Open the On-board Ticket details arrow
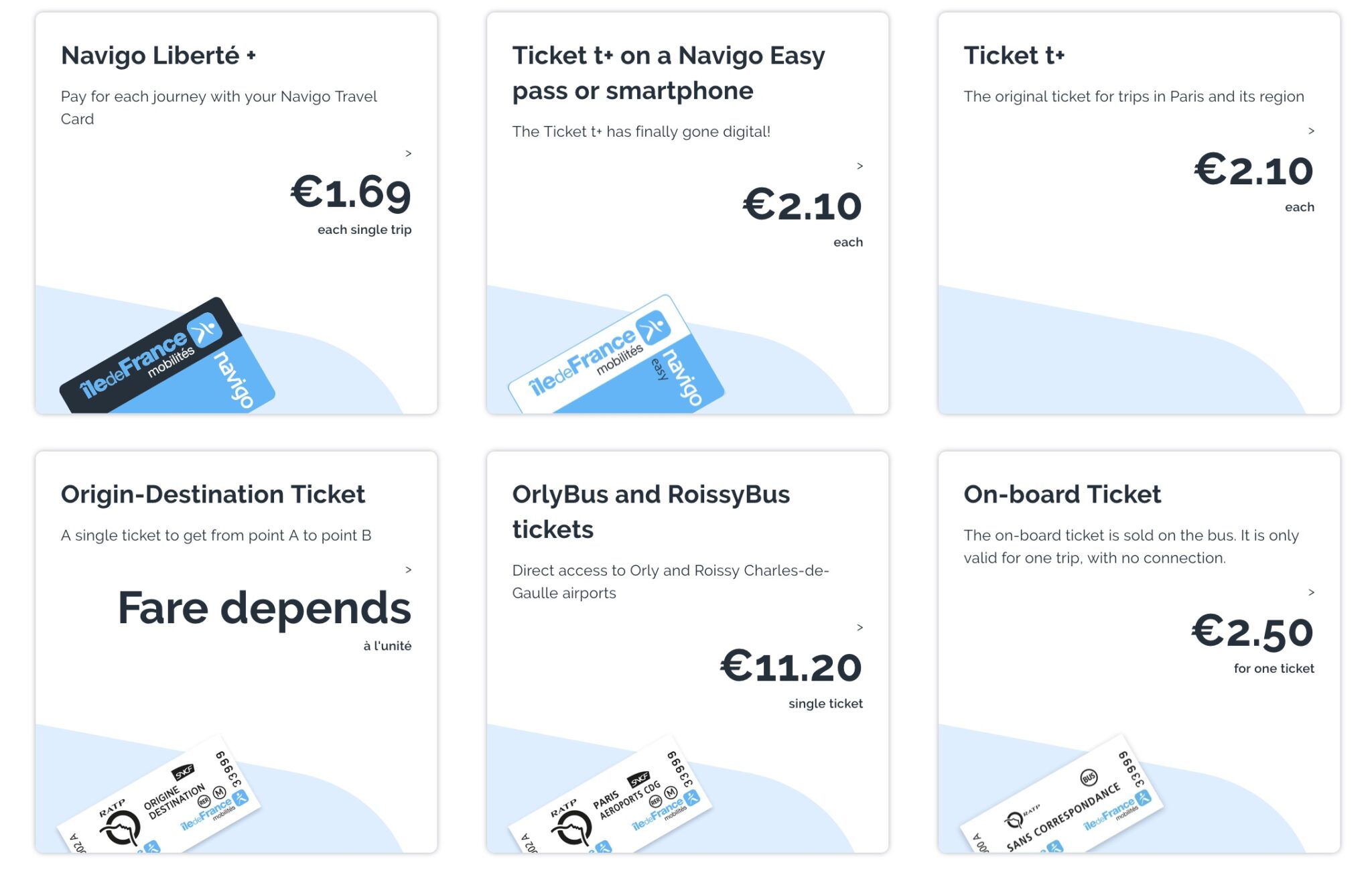Viewport: 1372px width, 869px height. (1311, 592)
